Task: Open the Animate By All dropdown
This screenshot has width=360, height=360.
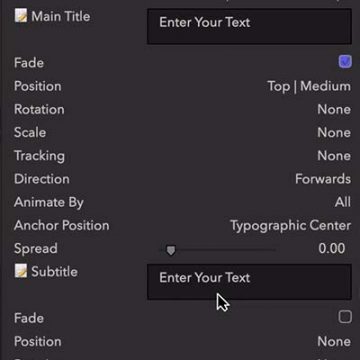Action: [x=343, y=202]
